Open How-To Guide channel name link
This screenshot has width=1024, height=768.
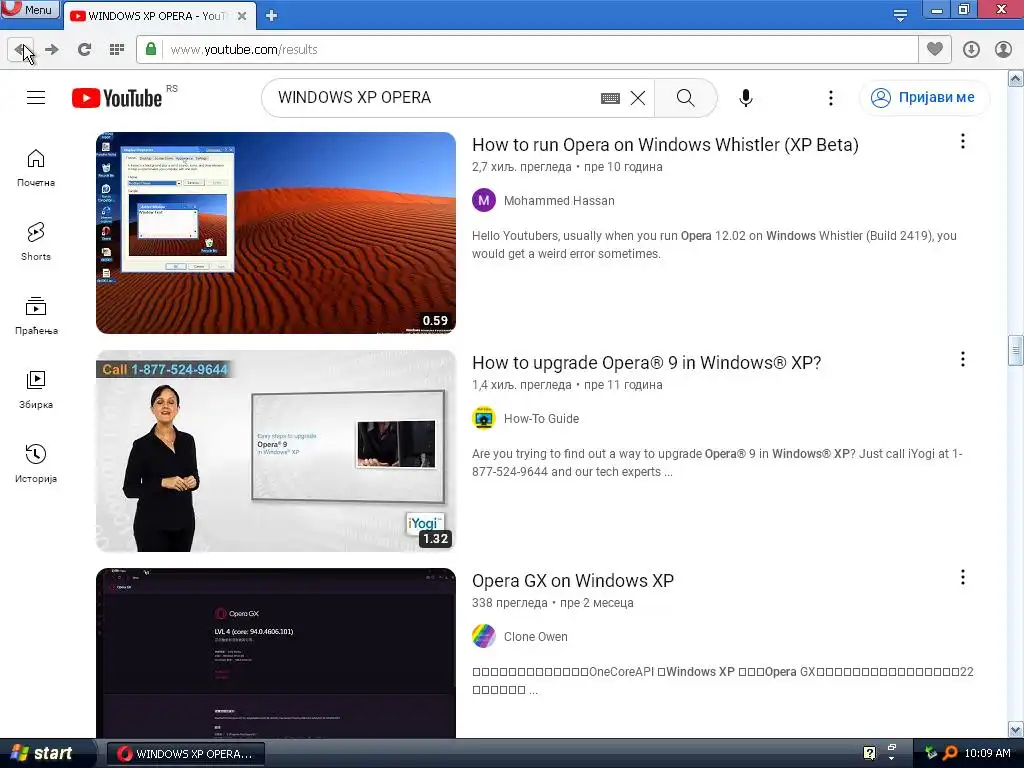point(541,419)
